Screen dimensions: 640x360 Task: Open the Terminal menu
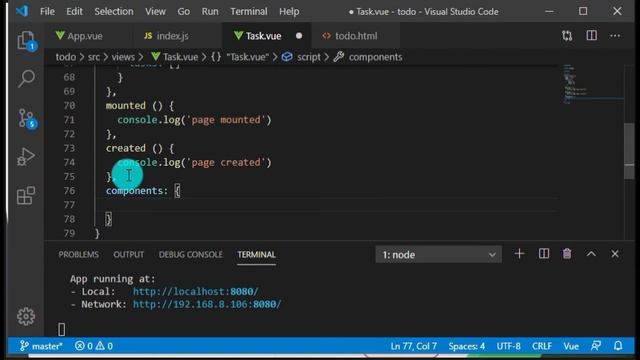pos(249,11)
